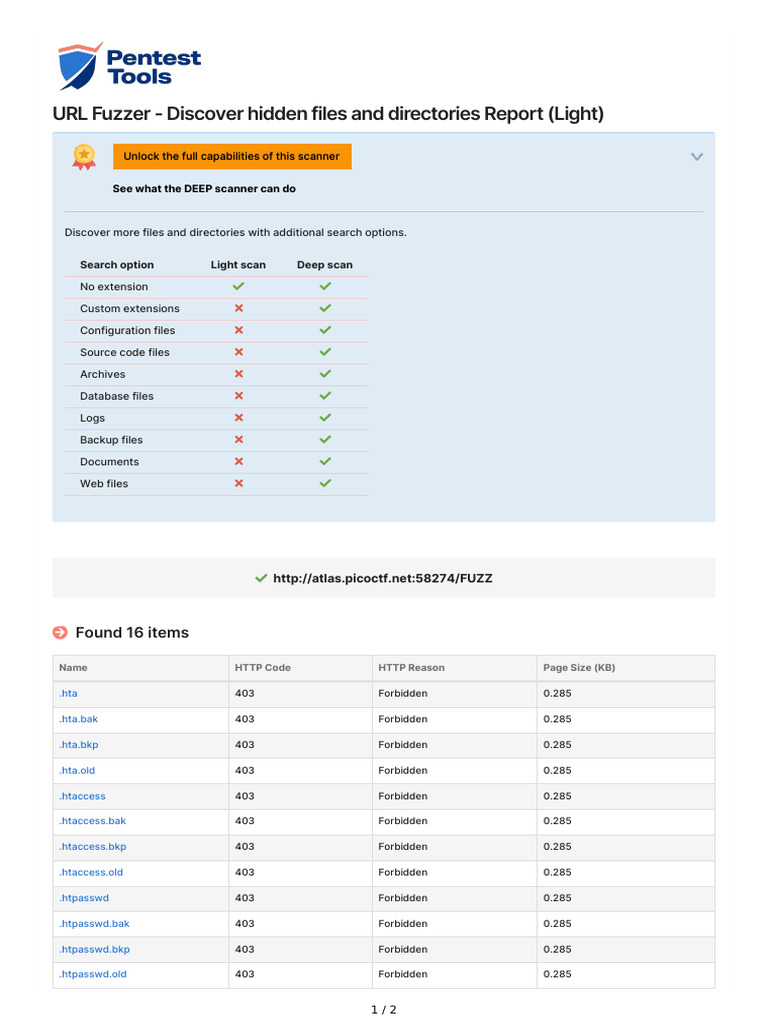Click the page indicator 1 / 2
768x1024 pixels.
384,1010
